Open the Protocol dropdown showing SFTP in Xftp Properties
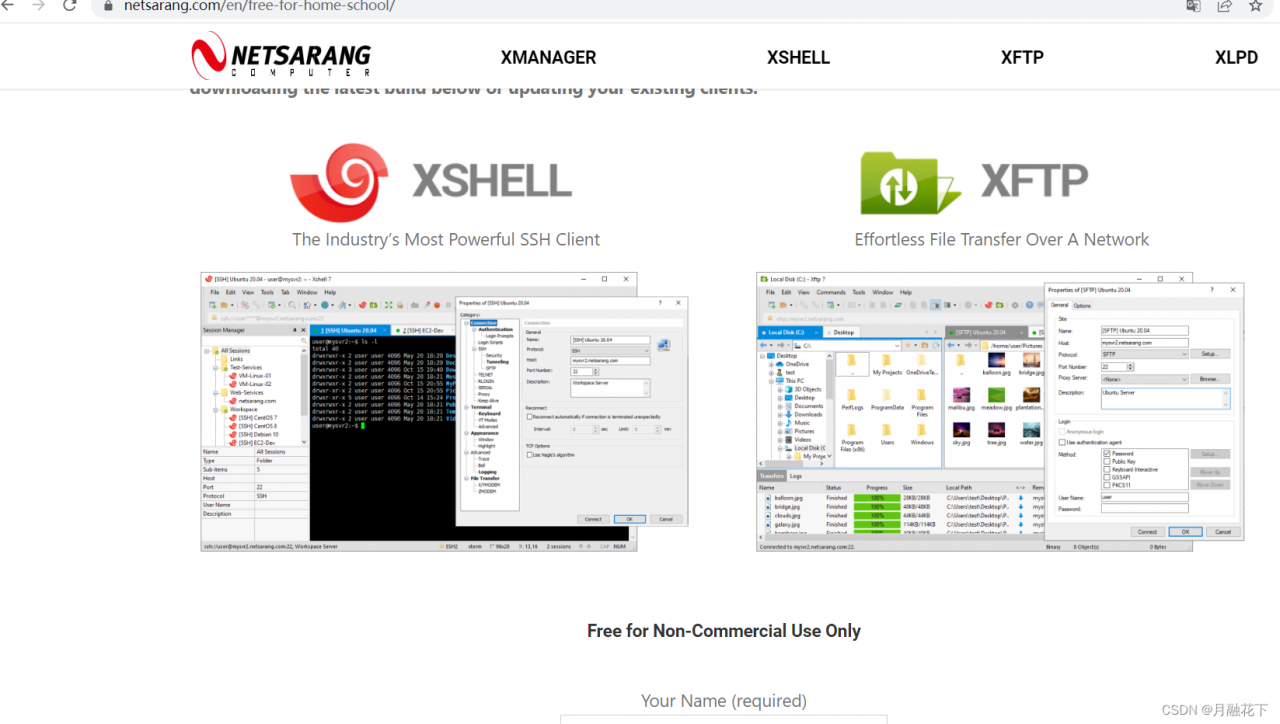The height and width of the screenshot is (724, 1280). (1144, 354)
